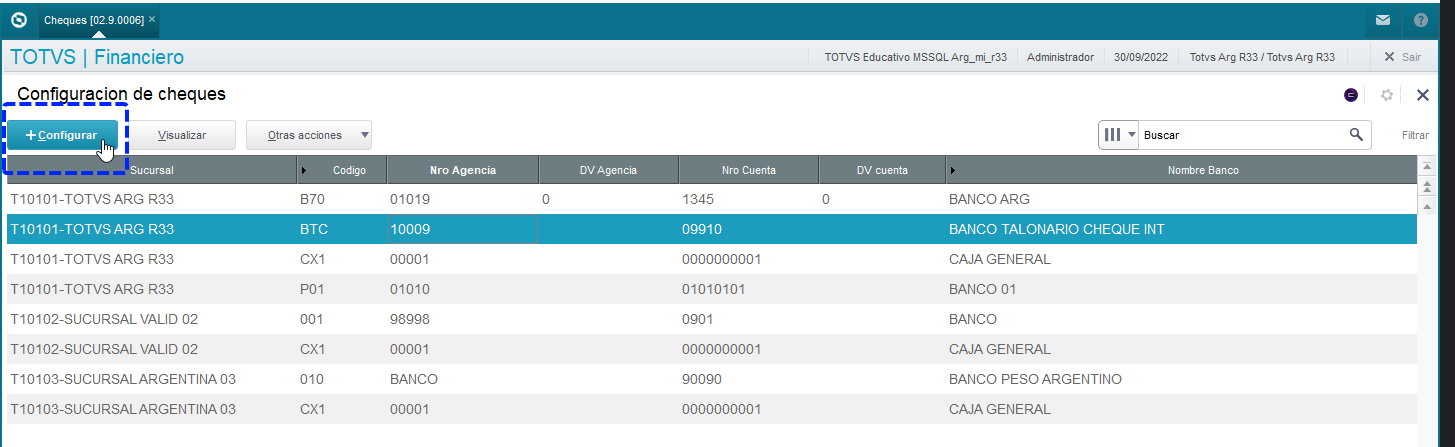
Task: Sort by the DV cuenta column header
Action: click(882, 170)
